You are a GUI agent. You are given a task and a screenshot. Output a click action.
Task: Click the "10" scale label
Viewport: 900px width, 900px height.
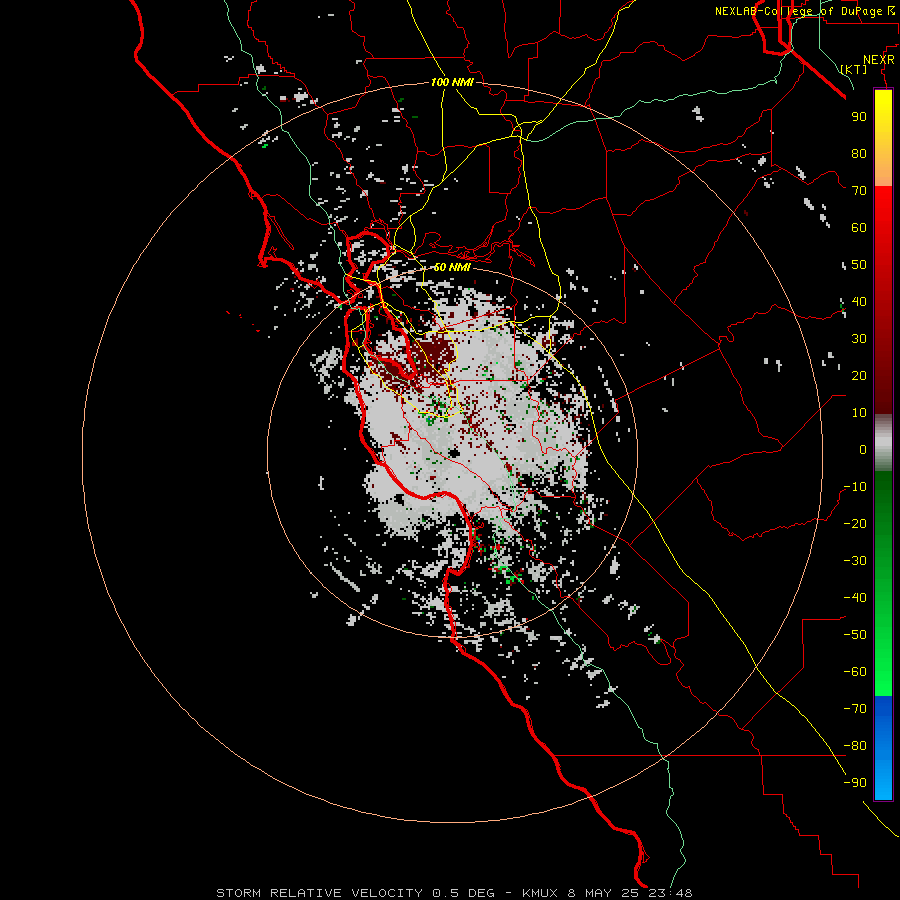pyautogui.click(x=859, y=413)
